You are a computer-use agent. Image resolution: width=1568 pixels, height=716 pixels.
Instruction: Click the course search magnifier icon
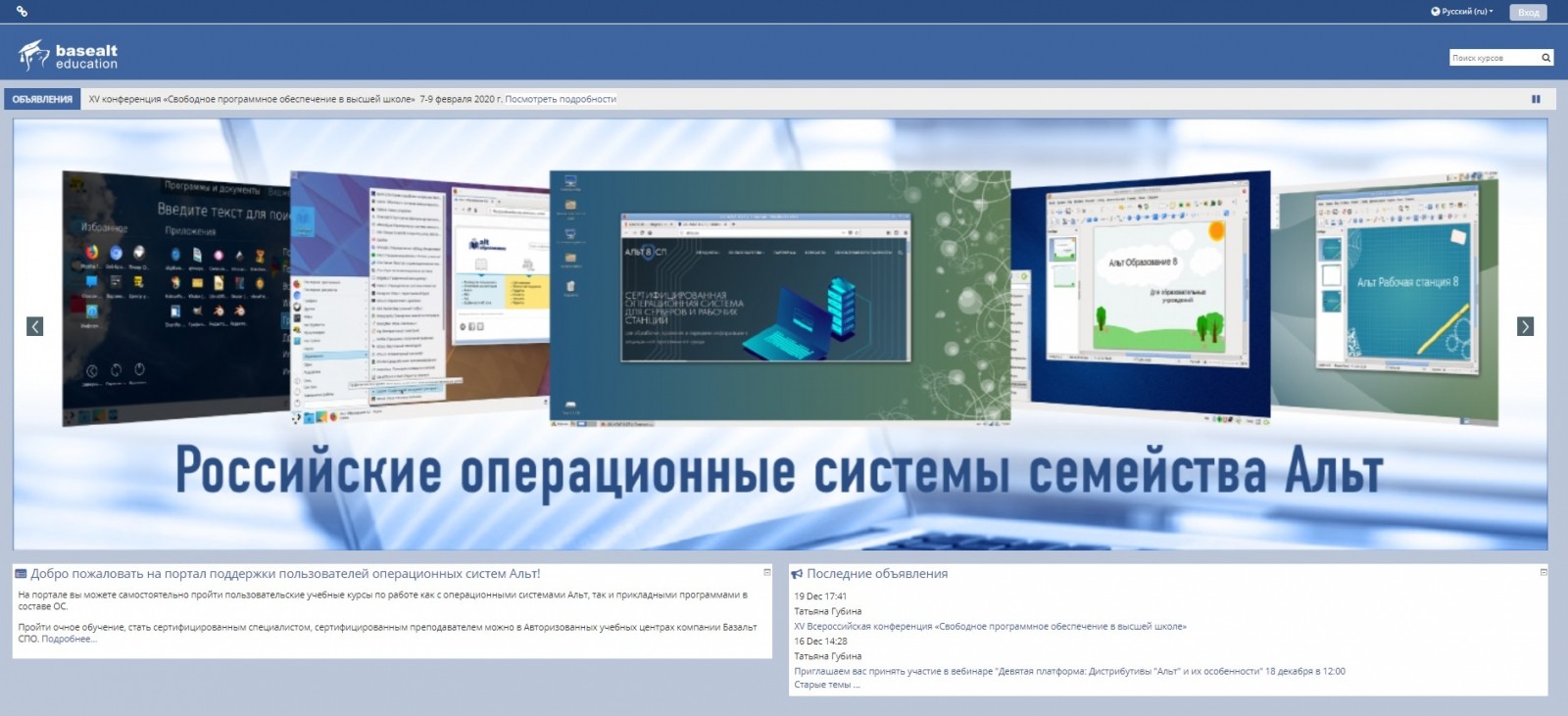coord(1546,58)
